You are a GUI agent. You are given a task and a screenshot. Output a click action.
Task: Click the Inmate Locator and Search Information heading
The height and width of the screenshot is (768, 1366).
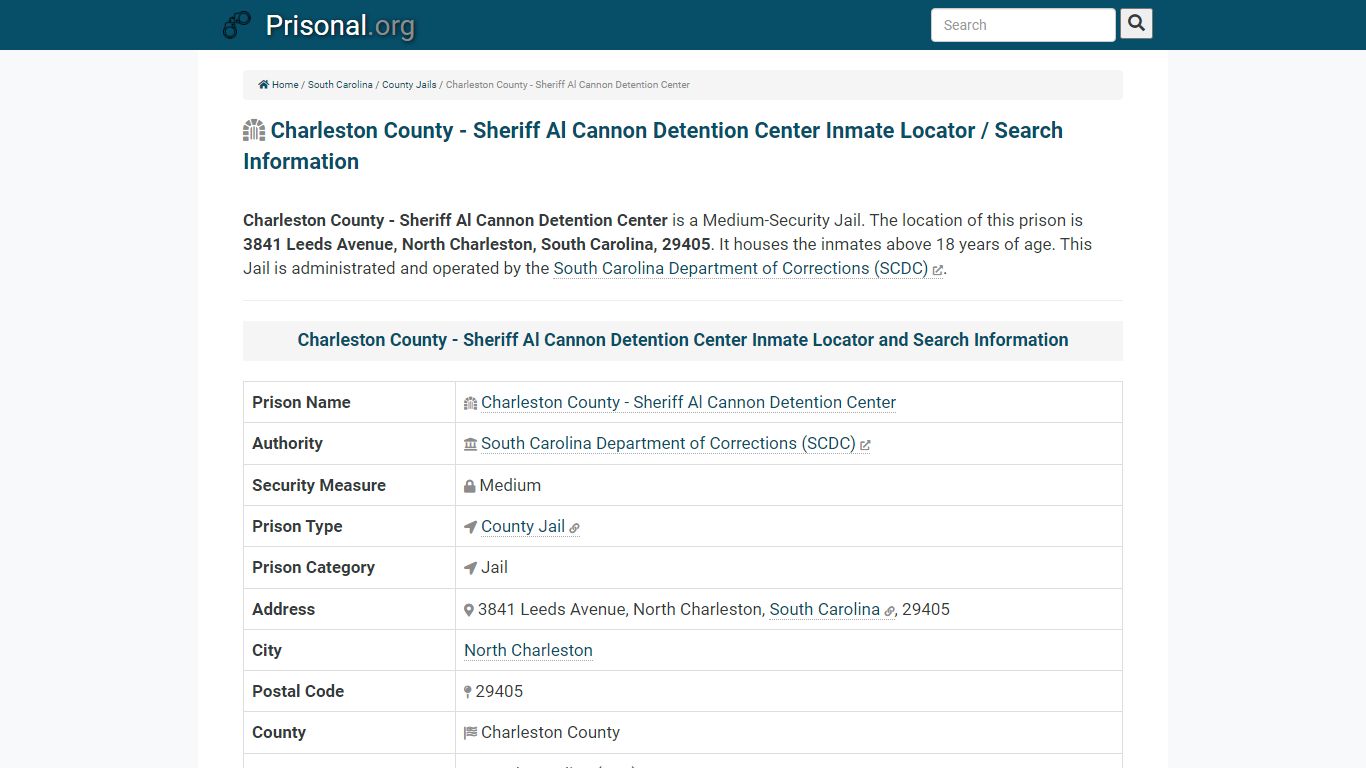point(683,340)
